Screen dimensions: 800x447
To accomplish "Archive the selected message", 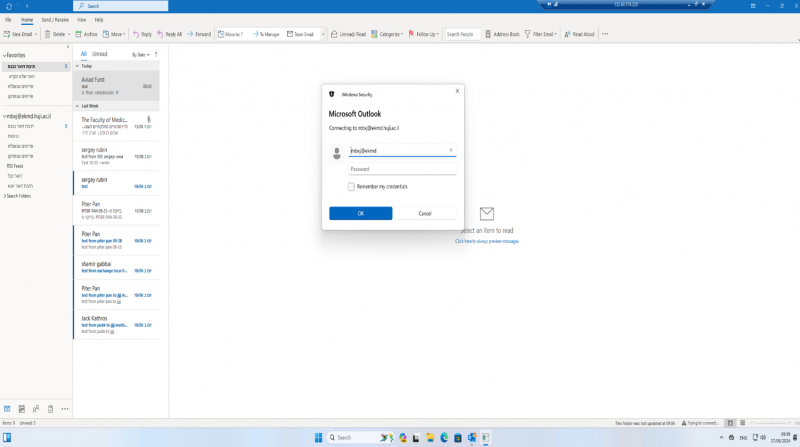I will coord(86,34).
